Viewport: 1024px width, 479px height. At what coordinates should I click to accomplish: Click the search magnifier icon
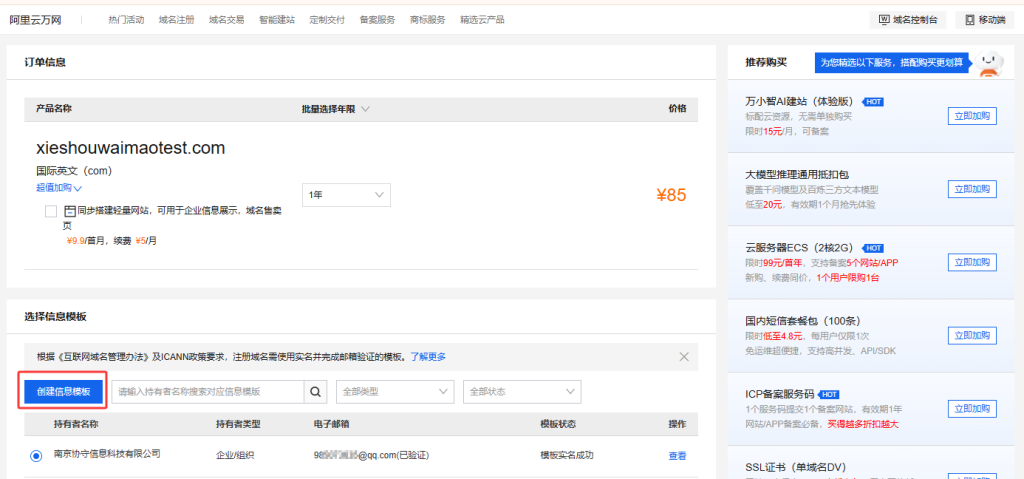[316, 392]
